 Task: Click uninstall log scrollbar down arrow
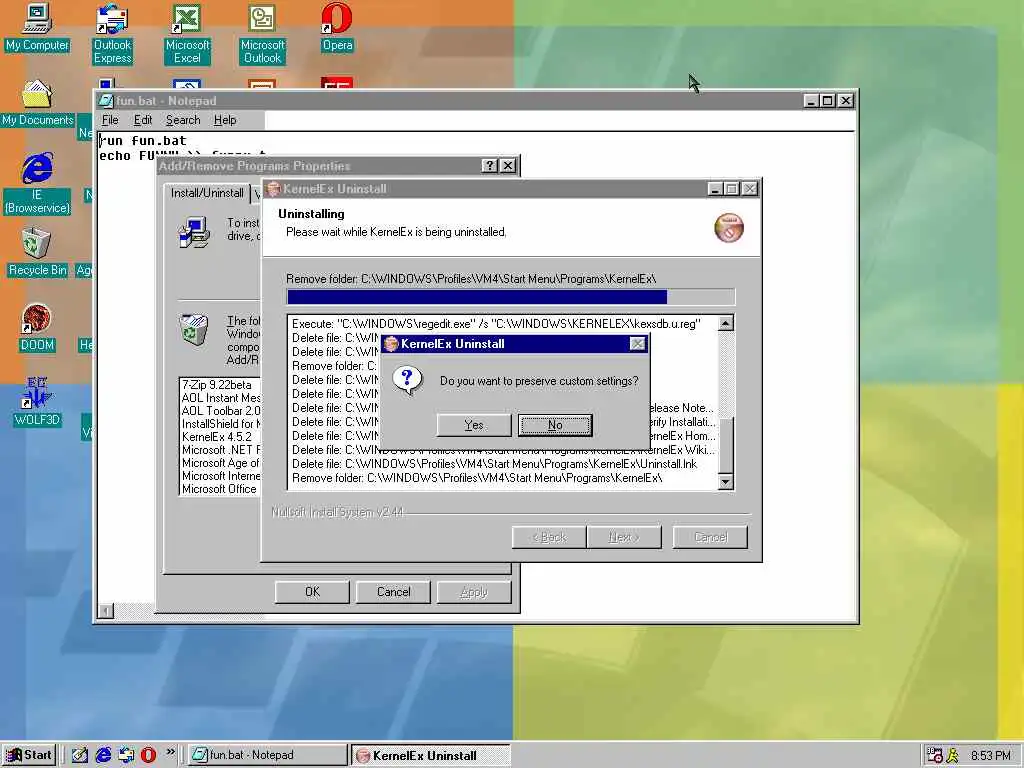(x=726, y=482)
